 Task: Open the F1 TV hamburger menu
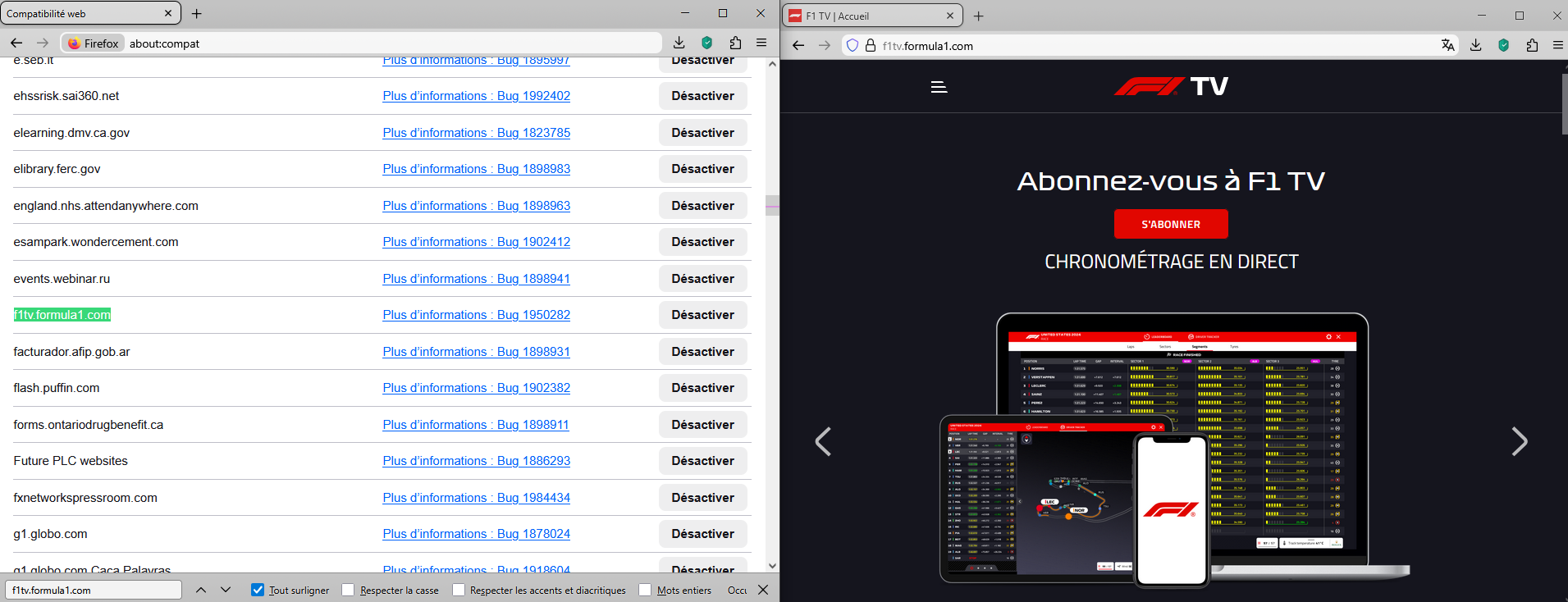[x=939, y=87]
